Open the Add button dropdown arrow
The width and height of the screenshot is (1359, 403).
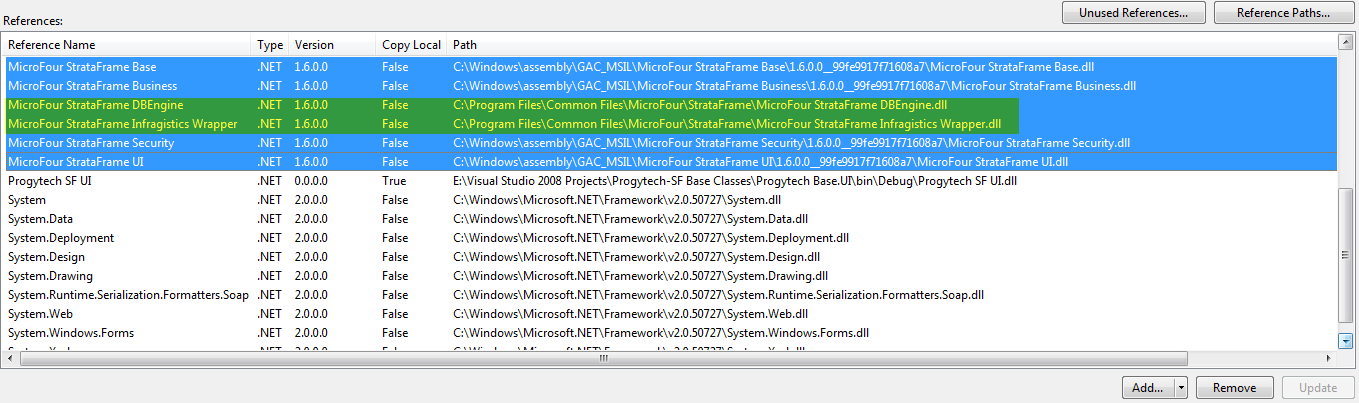tap(1181, 388)
